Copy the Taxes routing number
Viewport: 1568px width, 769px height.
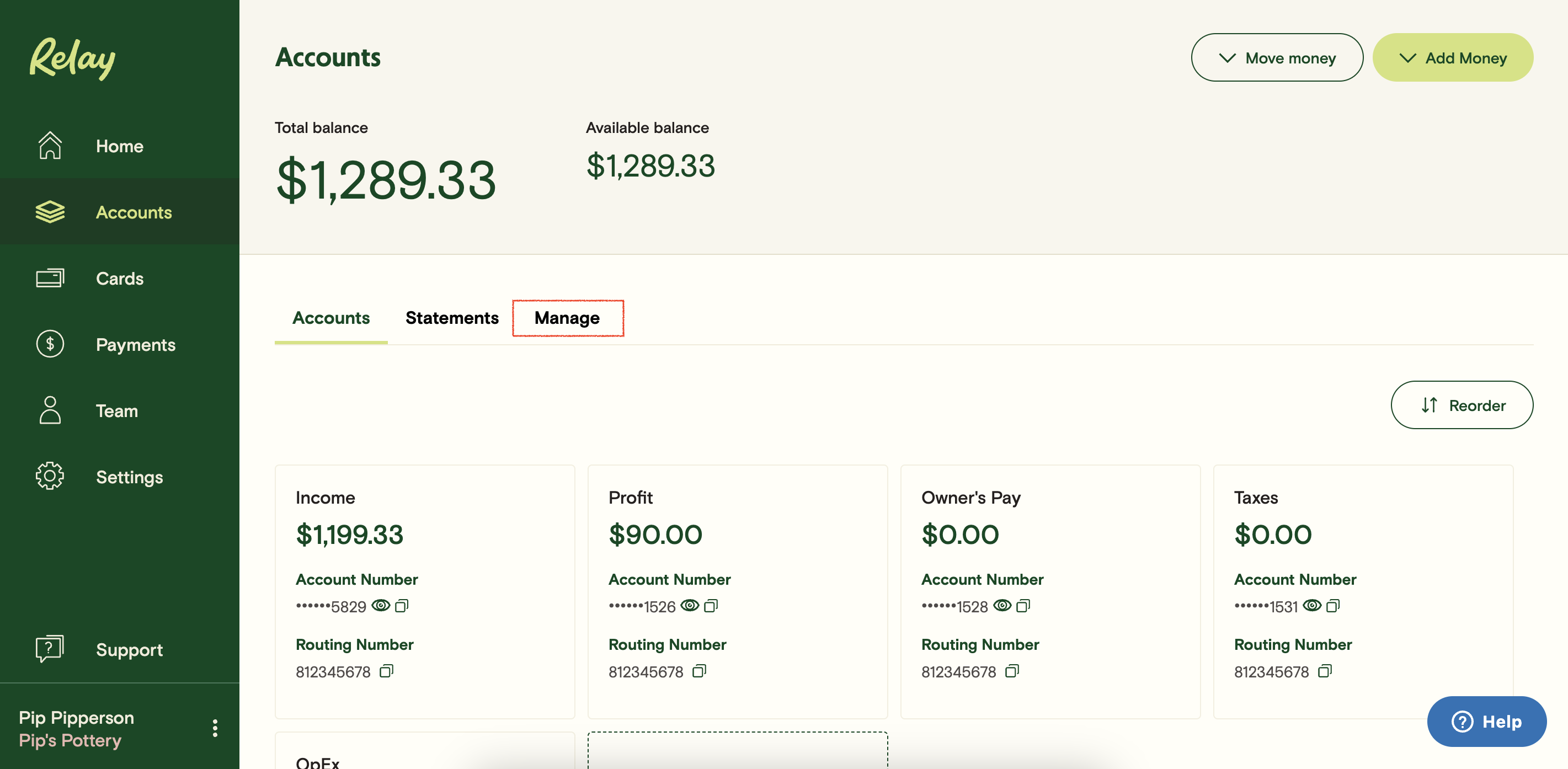[x=1325, y=671]
